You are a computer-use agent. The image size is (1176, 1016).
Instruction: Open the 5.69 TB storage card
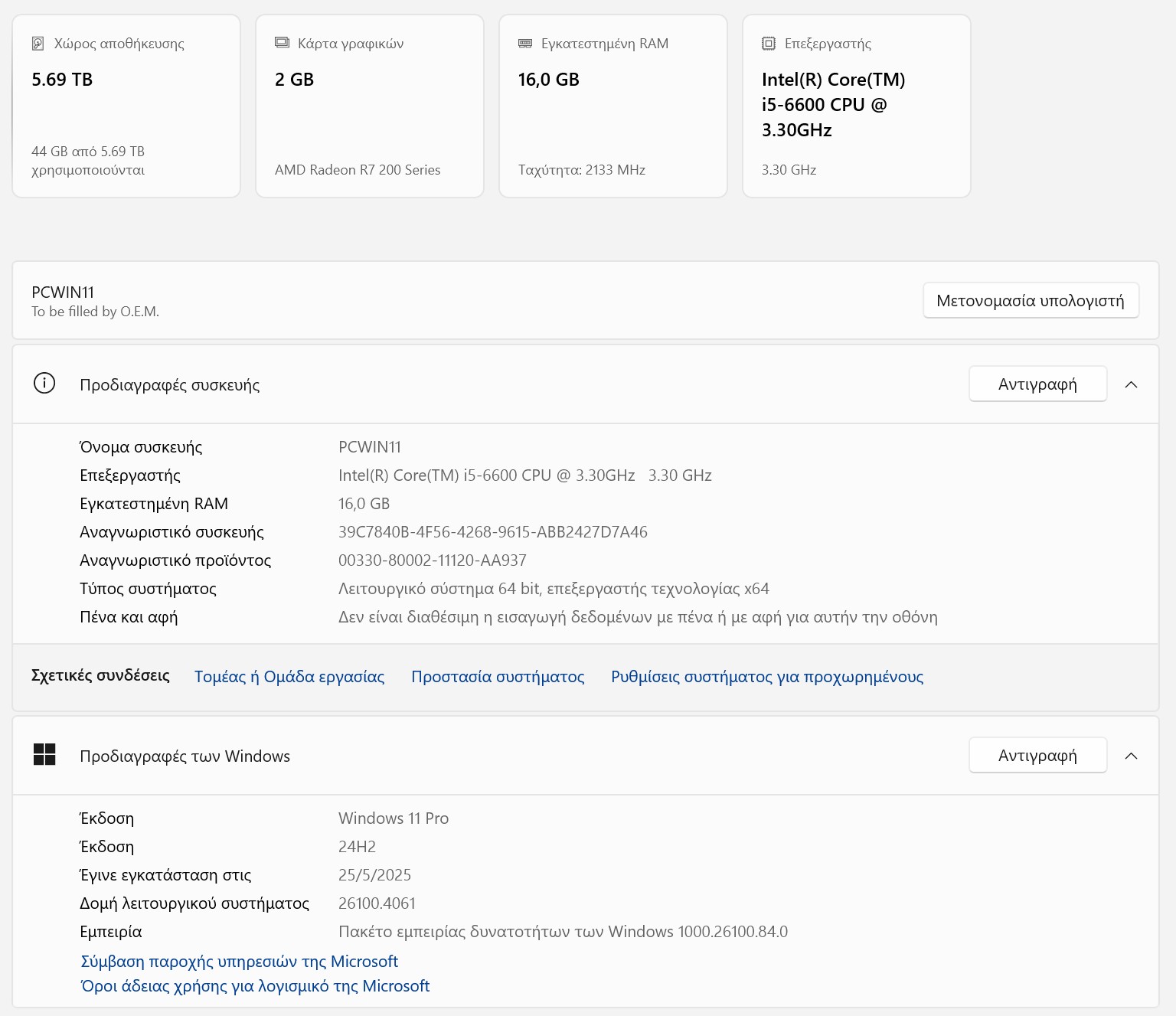click(x=126, y=107)
